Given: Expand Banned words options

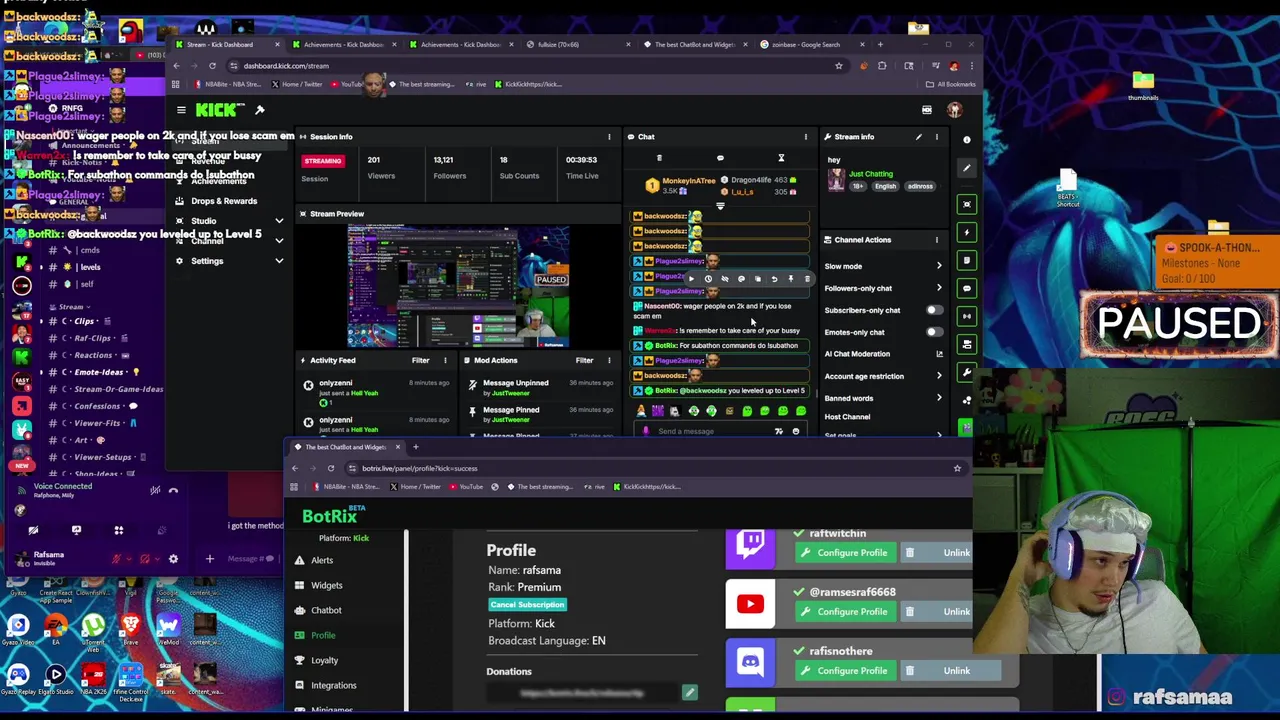Looking at the screenshot, I should 939,398.
